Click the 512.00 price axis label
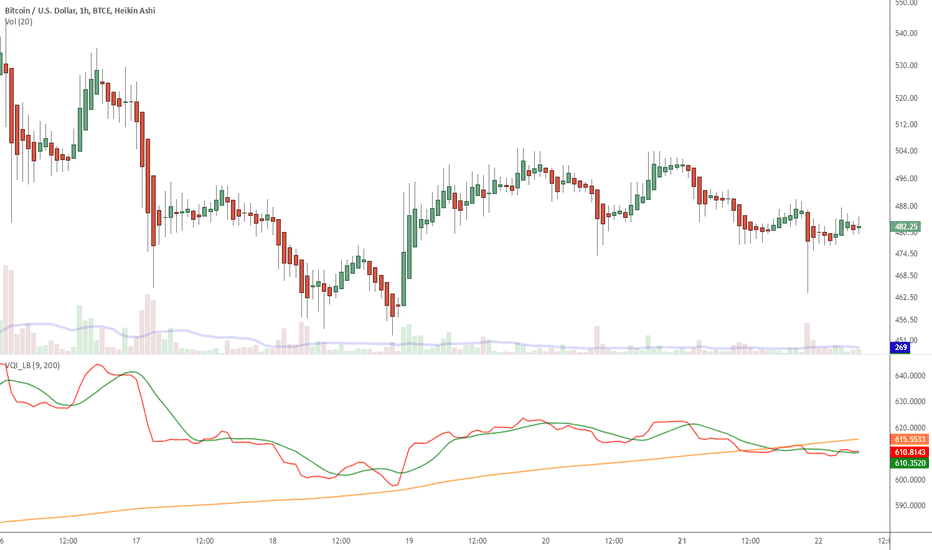932x550 pixels. point(906,125)
